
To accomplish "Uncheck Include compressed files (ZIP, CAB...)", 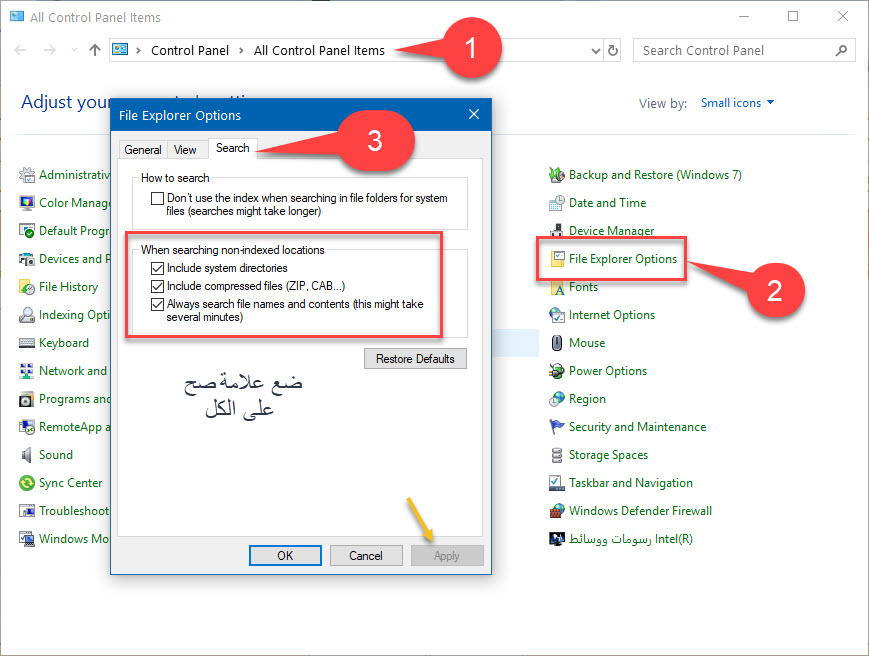I will pos(157,286).
